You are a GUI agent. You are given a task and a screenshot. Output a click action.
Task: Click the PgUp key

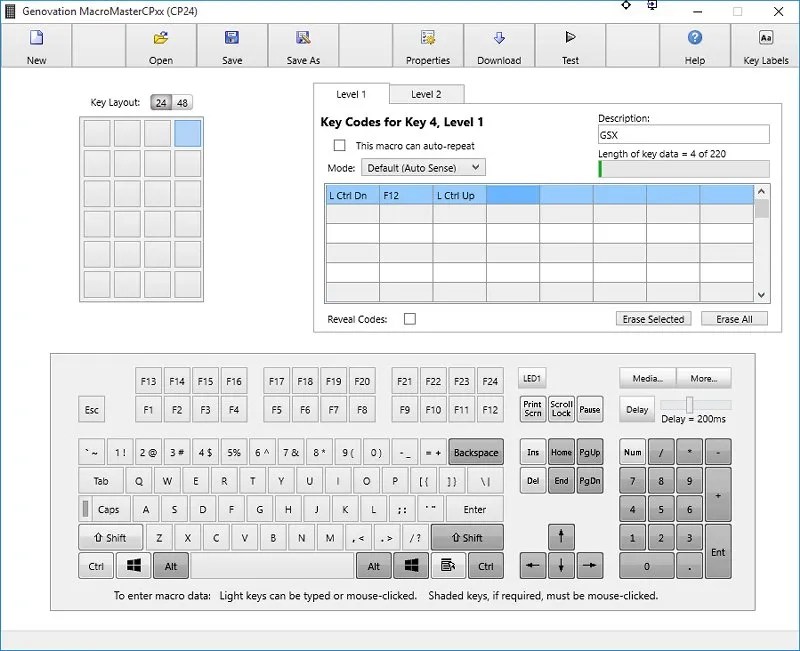(x=590, y=452)
